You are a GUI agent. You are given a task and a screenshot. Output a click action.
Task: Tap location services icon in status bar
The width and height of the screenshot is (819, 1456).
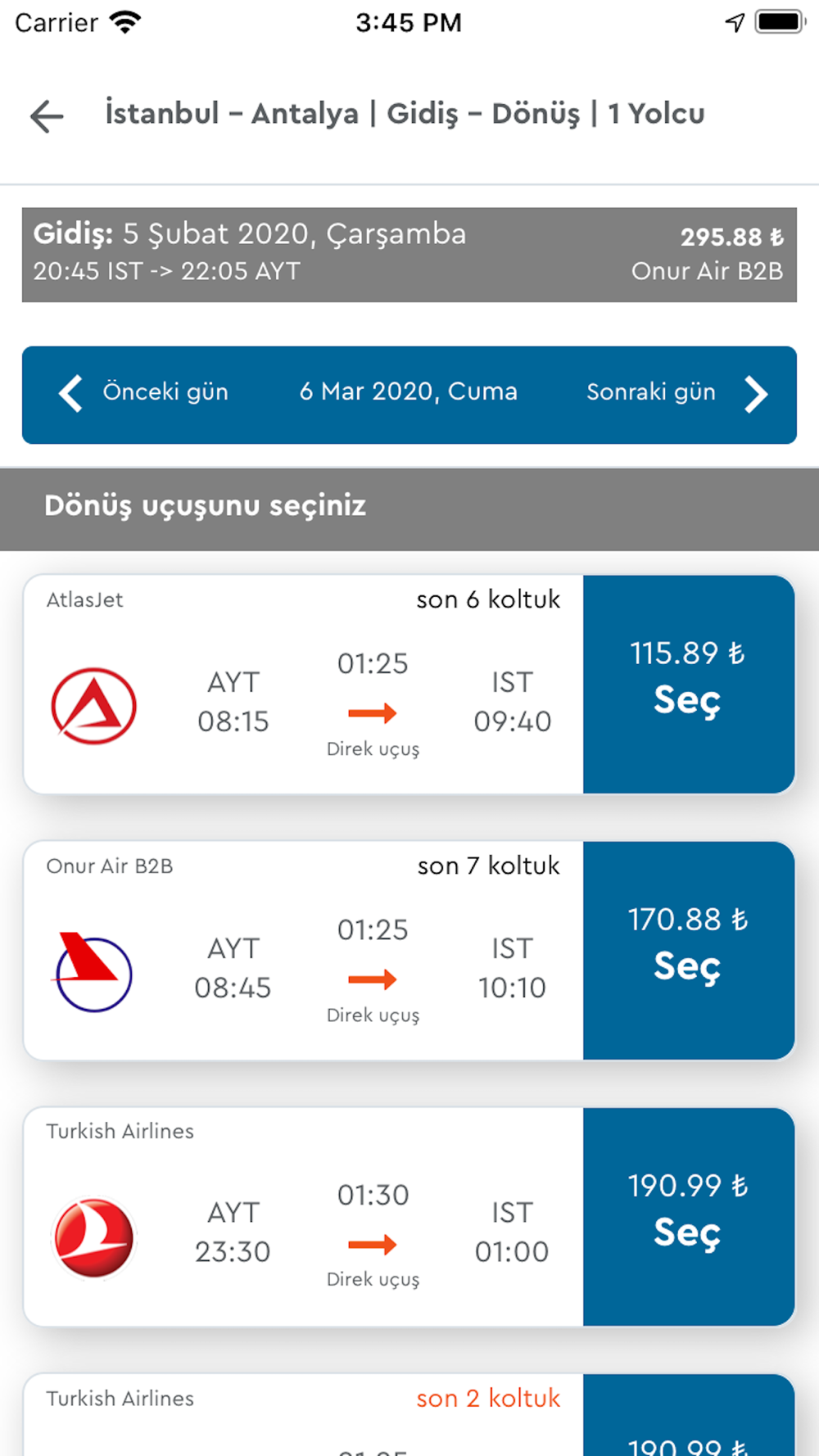pyautogui.click(x=735, y=22)
